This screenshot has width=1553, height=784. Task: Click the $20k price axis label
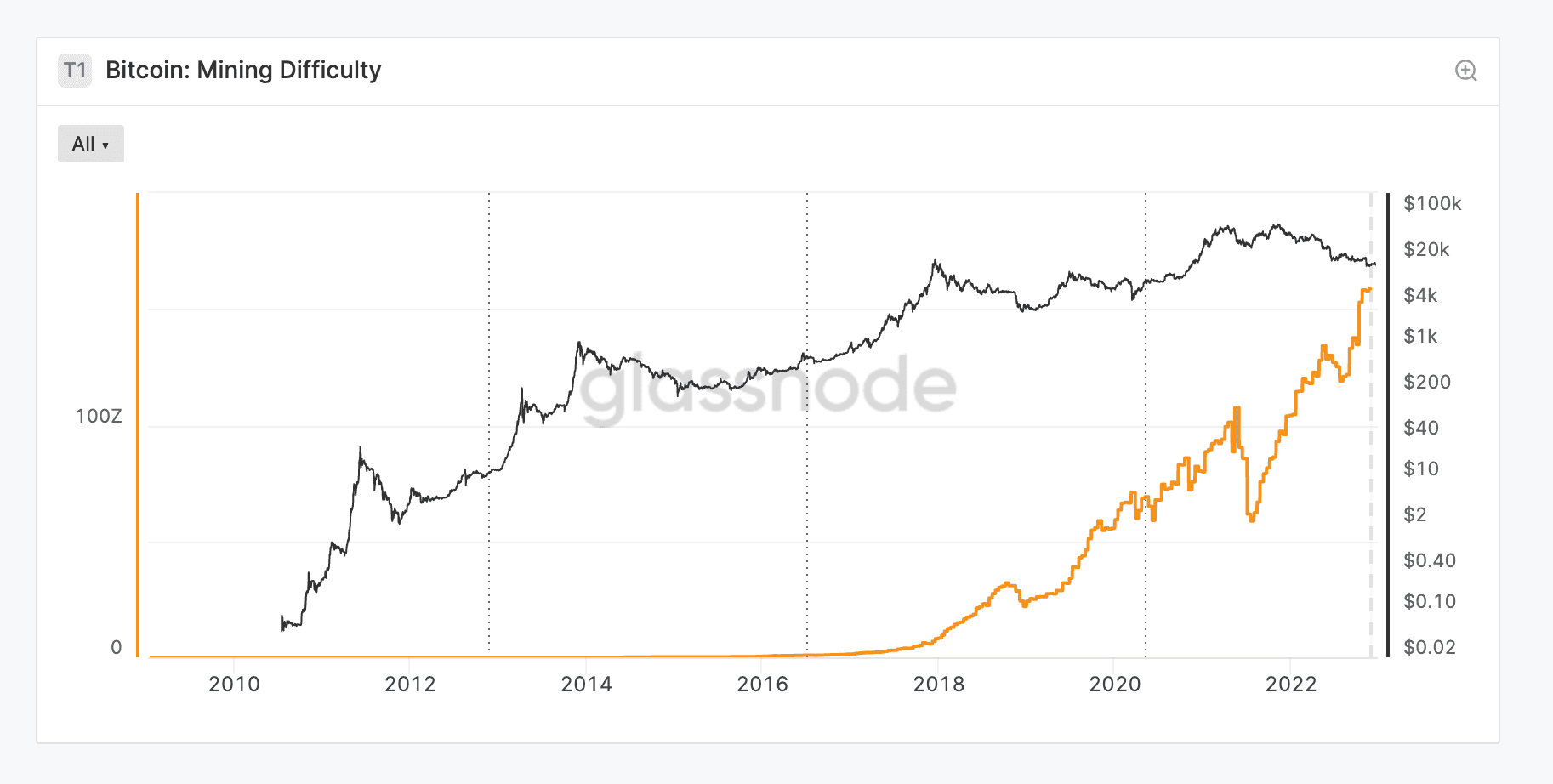point(1426,249)
